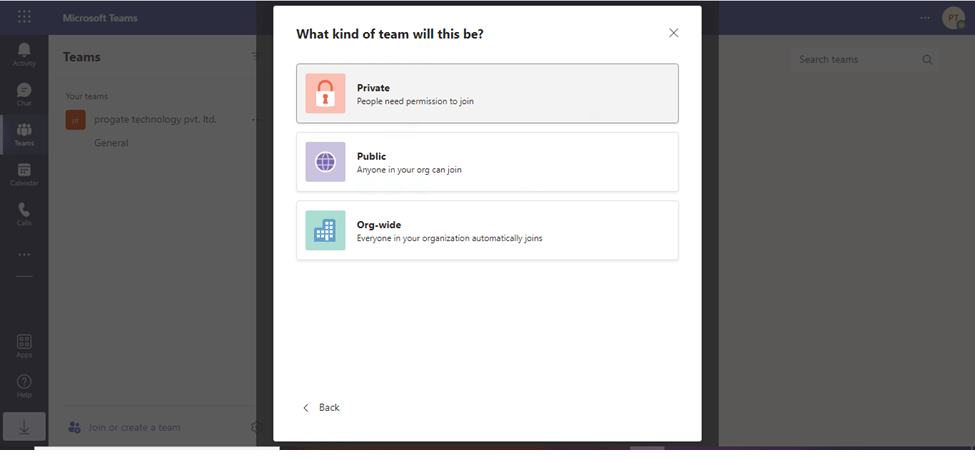Click the Private team padlock icon
975x460 pixels.
(325, 93)
